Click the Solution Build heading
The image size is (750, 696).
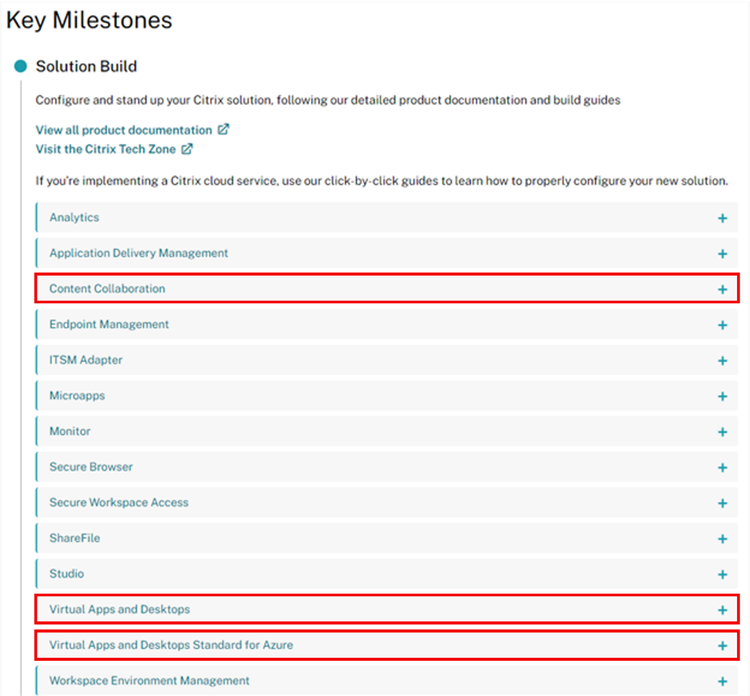click(x=86, y=66)
